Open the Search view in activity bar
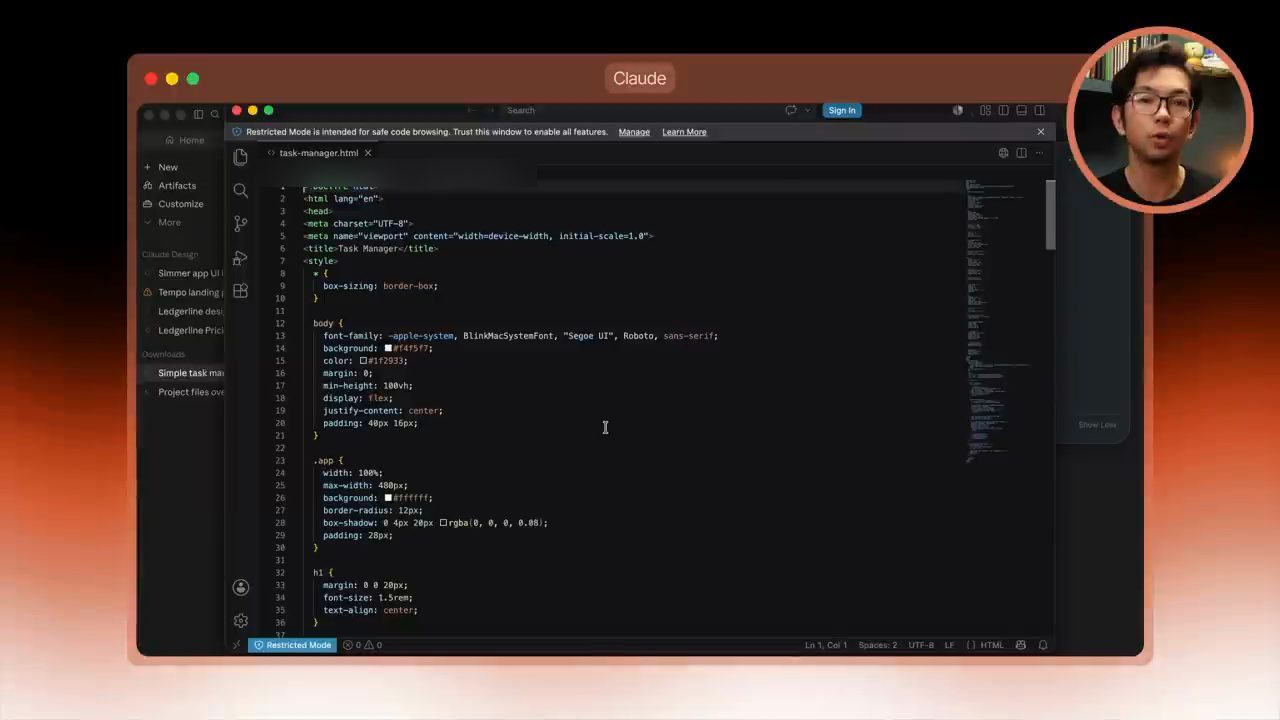This screenshot has width=1280, height=720. [x=240, y=190]
